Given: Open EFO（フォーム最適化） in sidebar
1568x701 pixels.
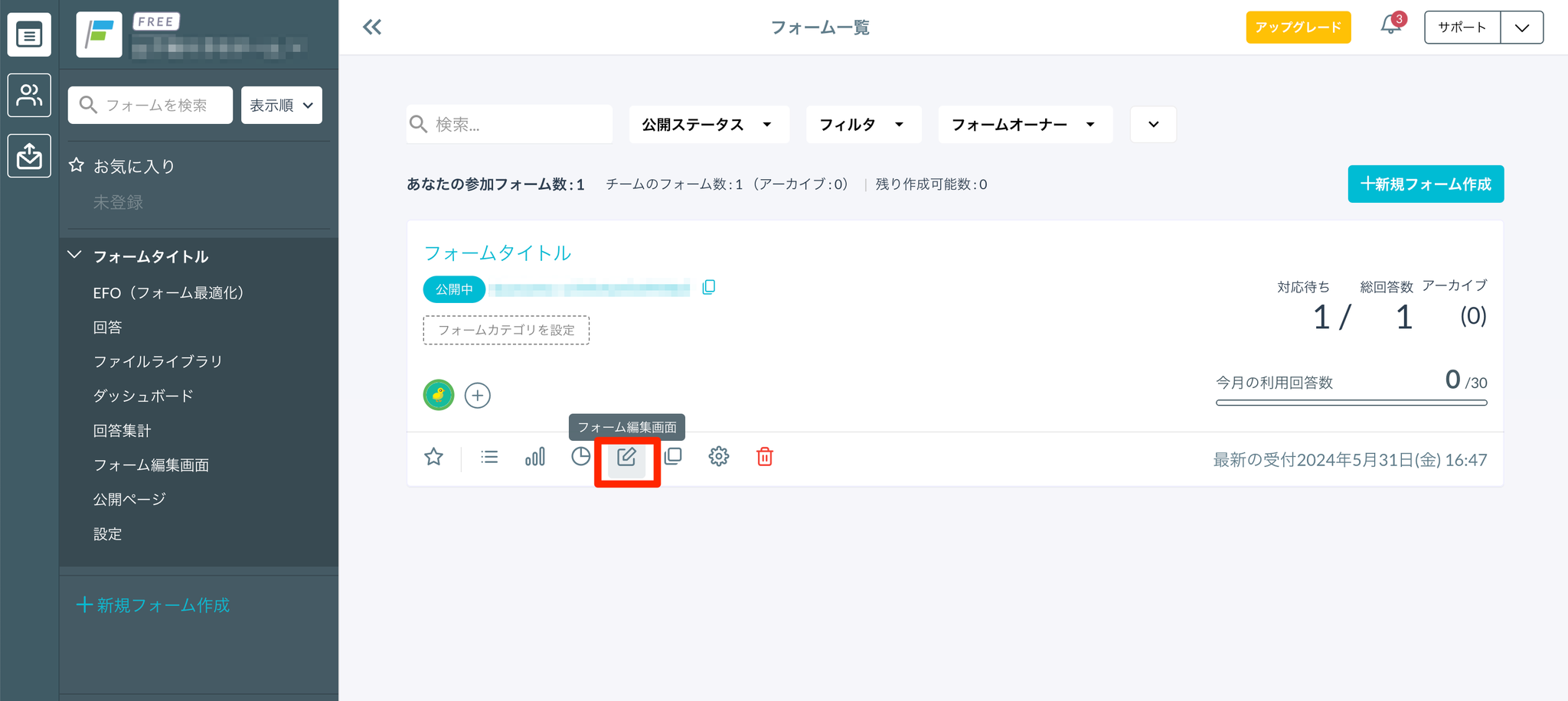Looking at the screenshot, I should pyautogui.click(x=168, y=293).
